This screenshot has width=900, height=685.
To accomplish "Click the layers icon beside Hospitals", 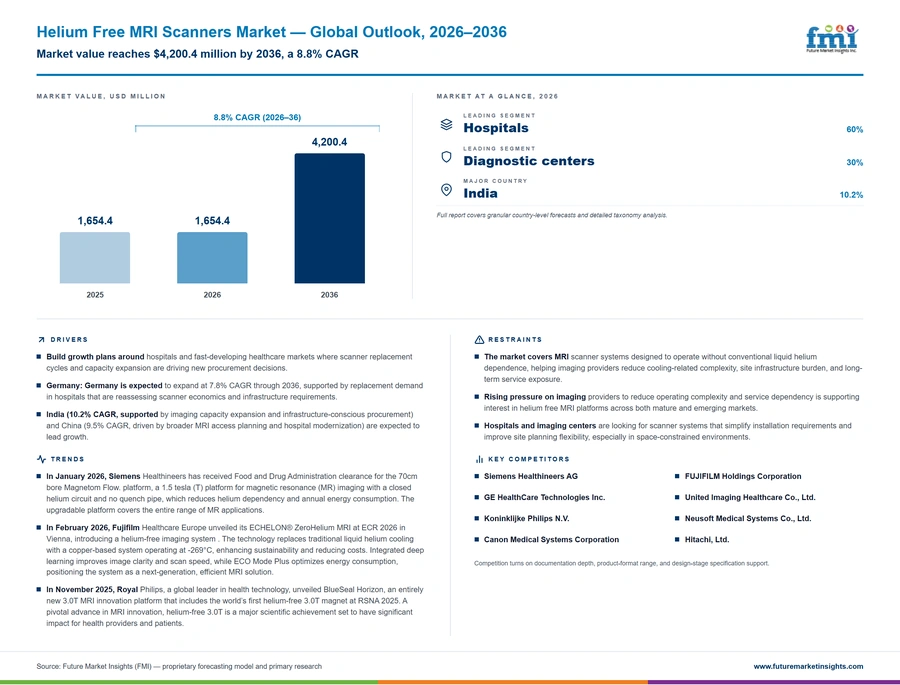I will coord(446,125).
